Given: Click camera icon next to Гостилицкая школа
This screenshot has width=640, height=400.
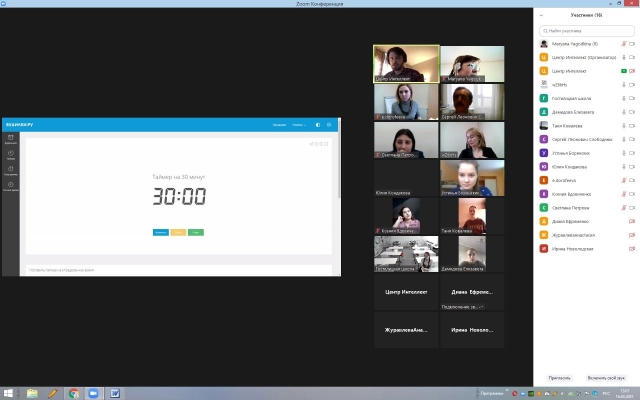Looking at the screenshot, I should point(632,98).
